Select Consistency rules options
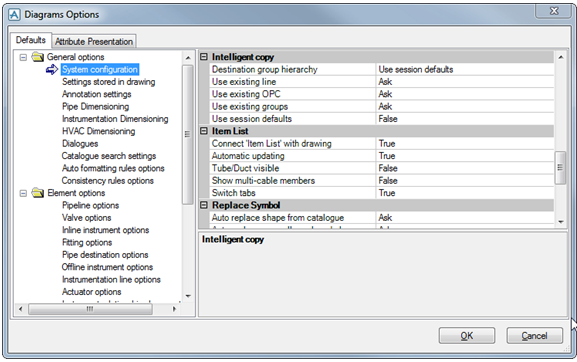The height and width of the screenshot is (362, 577). (x=108, y=181)
